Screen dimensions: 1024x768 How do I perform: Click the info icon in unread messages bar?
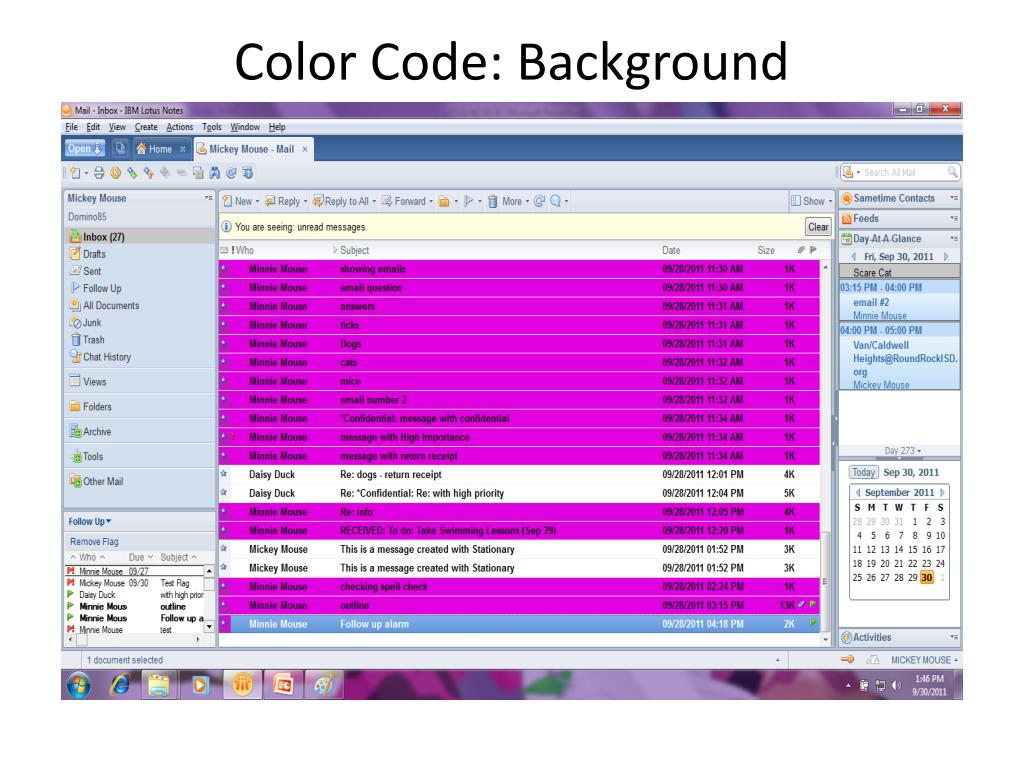point(226,227)
